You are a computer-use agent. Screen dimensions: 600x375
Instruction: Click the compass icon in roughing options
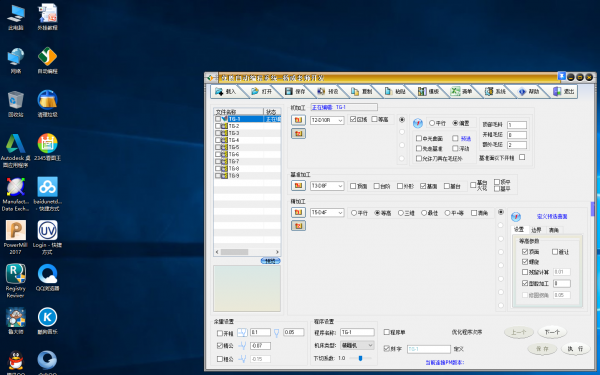[418, 123]
